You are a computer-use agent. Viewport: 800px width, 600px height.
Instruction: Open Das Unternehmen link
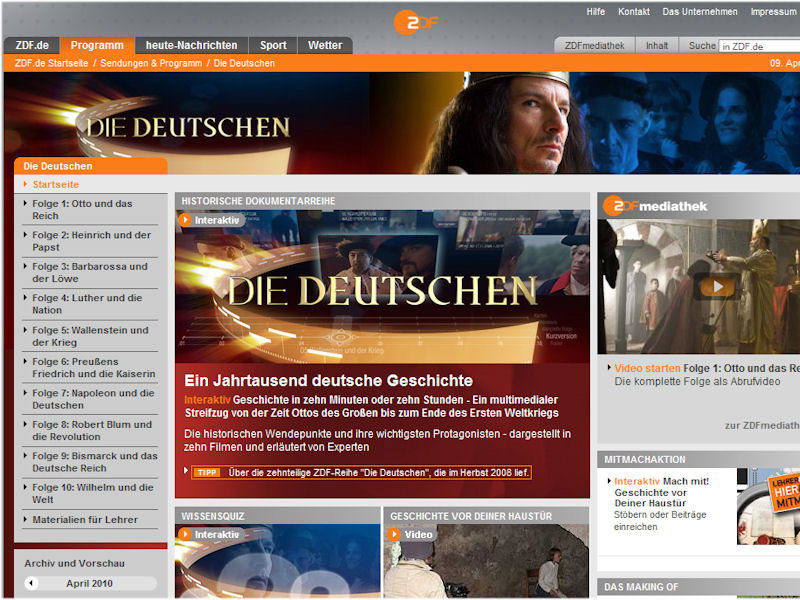[x=699, y=11]
